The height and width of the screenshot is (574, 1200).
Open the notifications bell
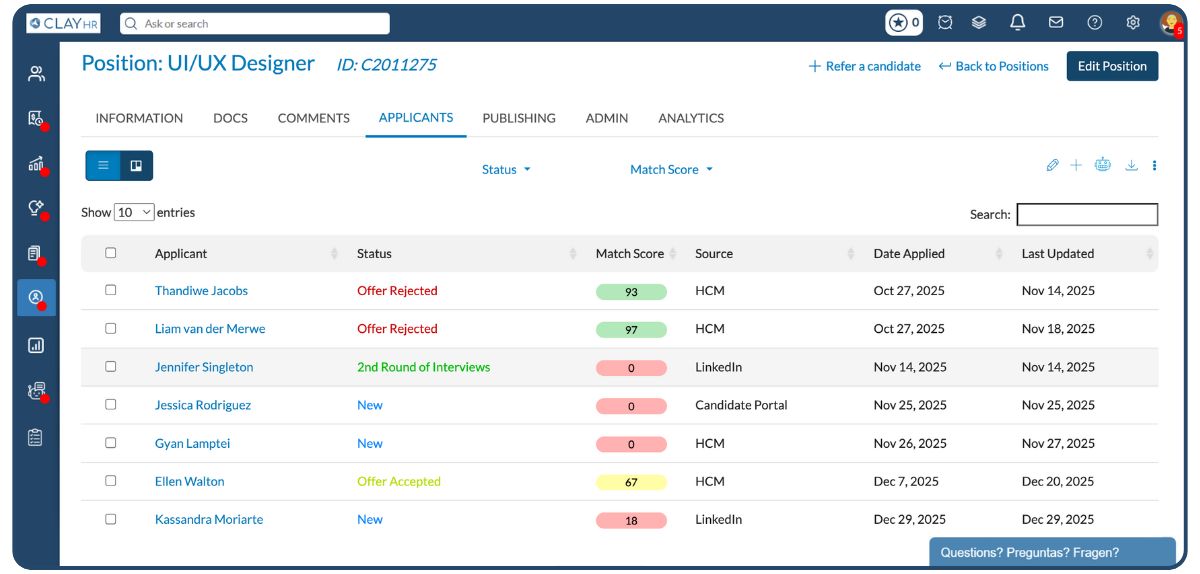click(x=1018, y=23)
